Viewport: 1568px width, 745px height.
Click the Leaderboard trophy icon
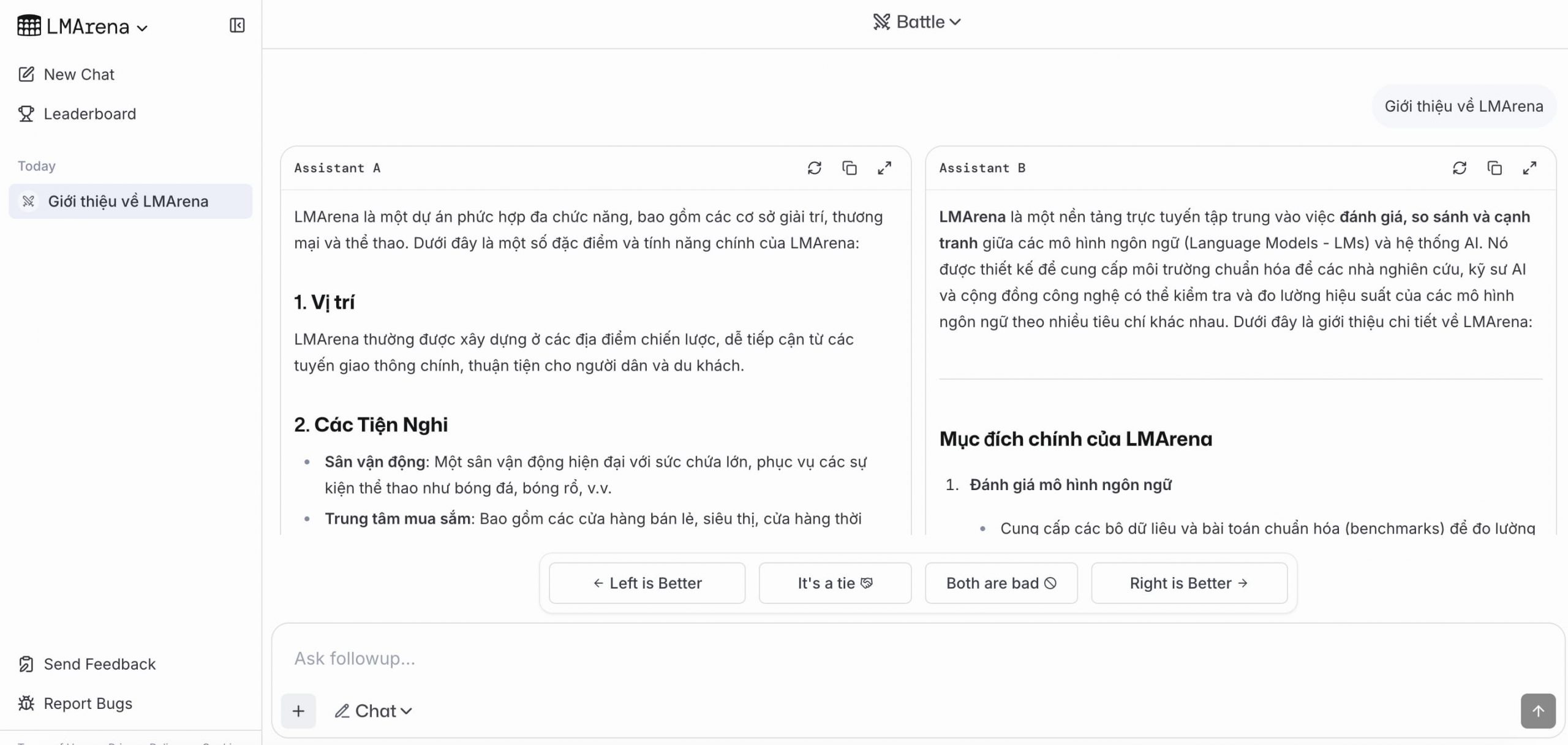pos(26,113)
